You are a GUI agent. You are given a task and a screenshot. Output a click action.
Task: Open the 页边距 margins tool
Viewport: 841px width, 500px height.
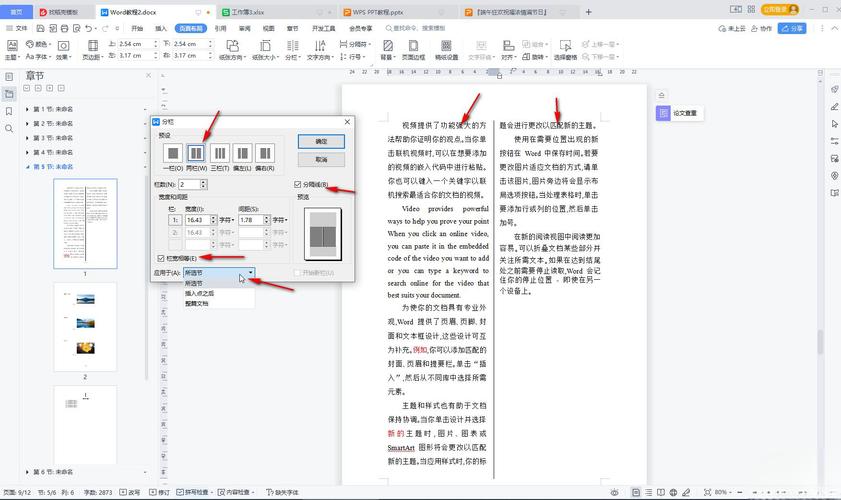92,48
